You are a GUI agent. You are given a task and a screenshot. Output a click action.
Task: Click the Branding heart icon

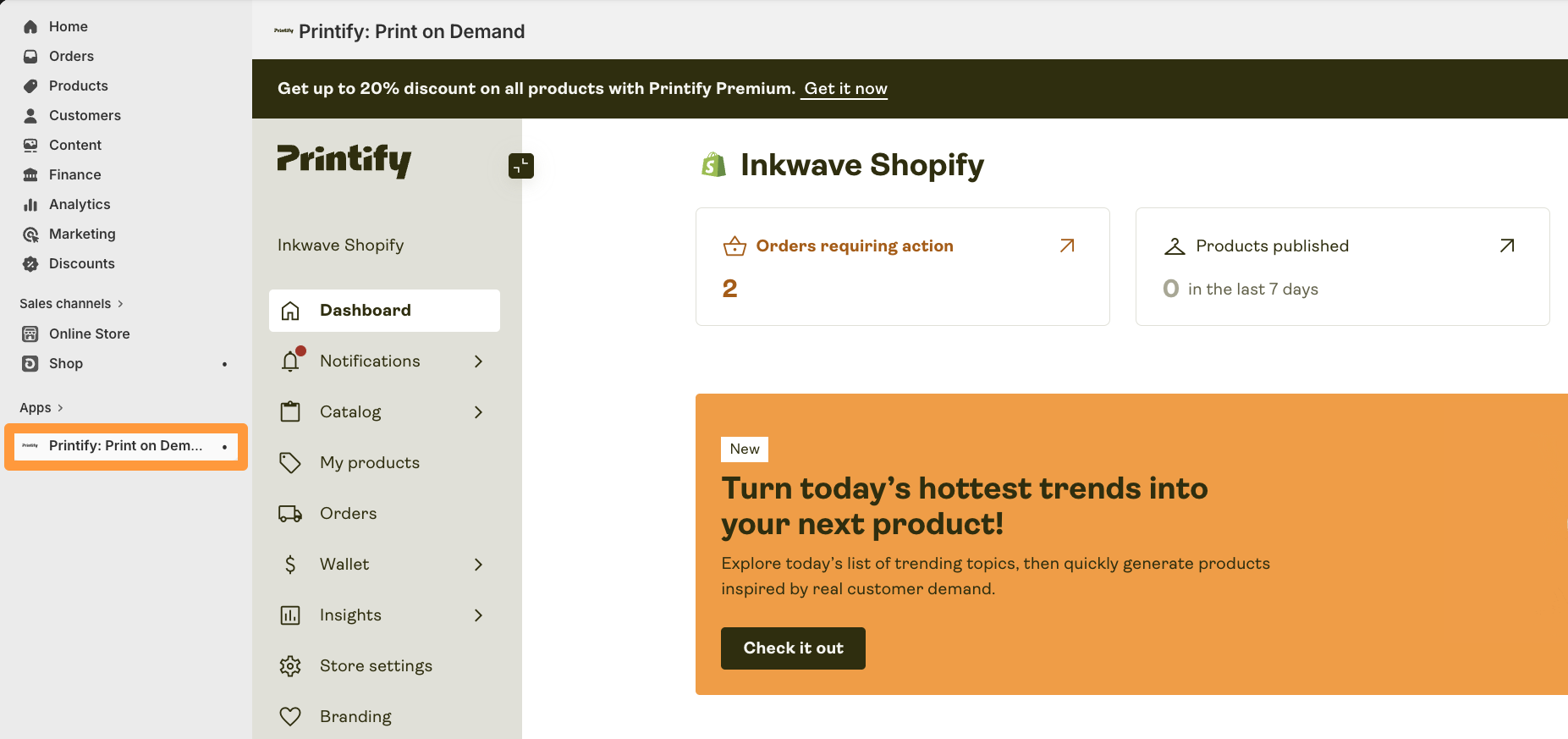point(290,717)
